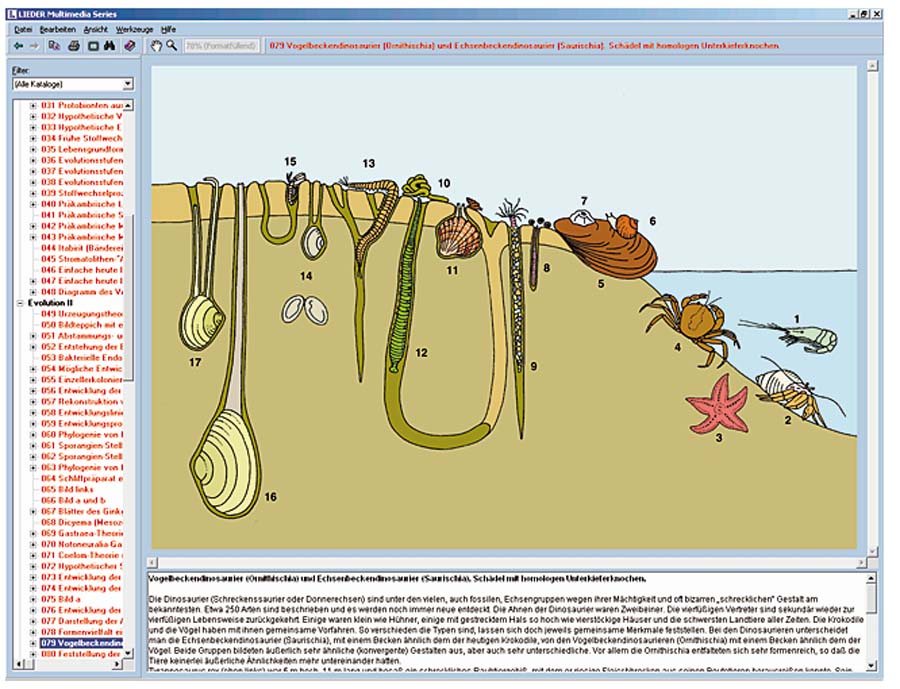Collapse the Evolution II tree node
The image size is (900, 689).
(x=20, y=301)
